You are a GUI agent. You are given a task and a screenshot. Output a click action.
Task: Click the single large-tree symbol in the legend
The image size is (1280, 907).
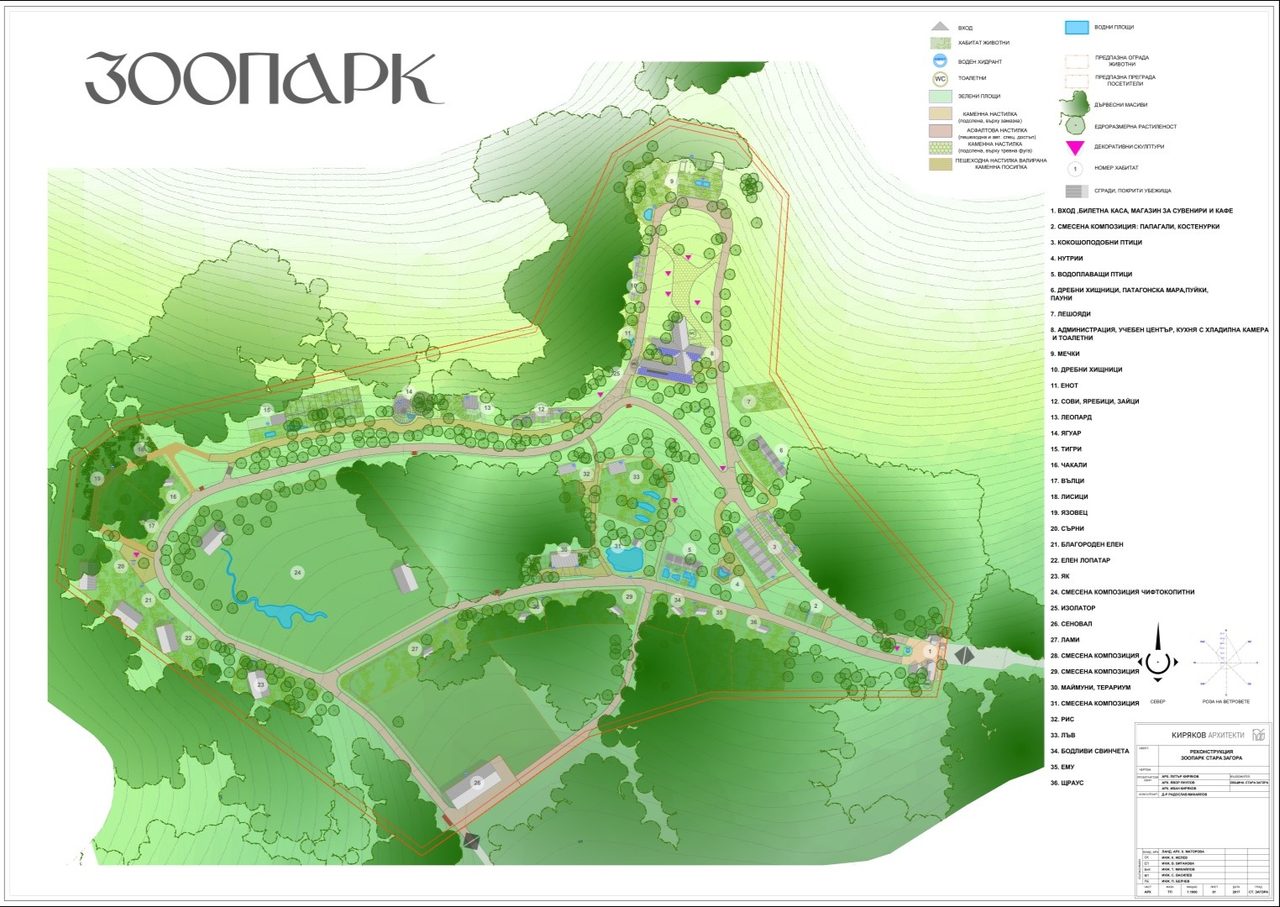(x=1075, y=125)
